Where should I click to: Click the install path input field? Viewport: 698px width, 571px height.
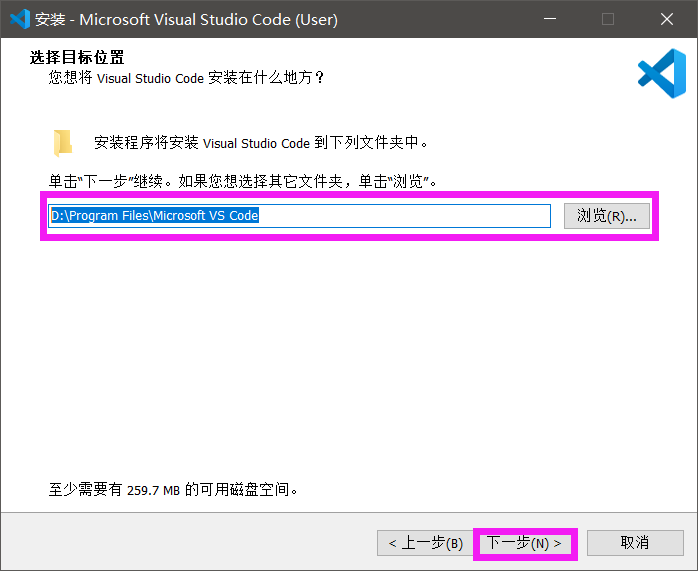[x=300, y=216]
